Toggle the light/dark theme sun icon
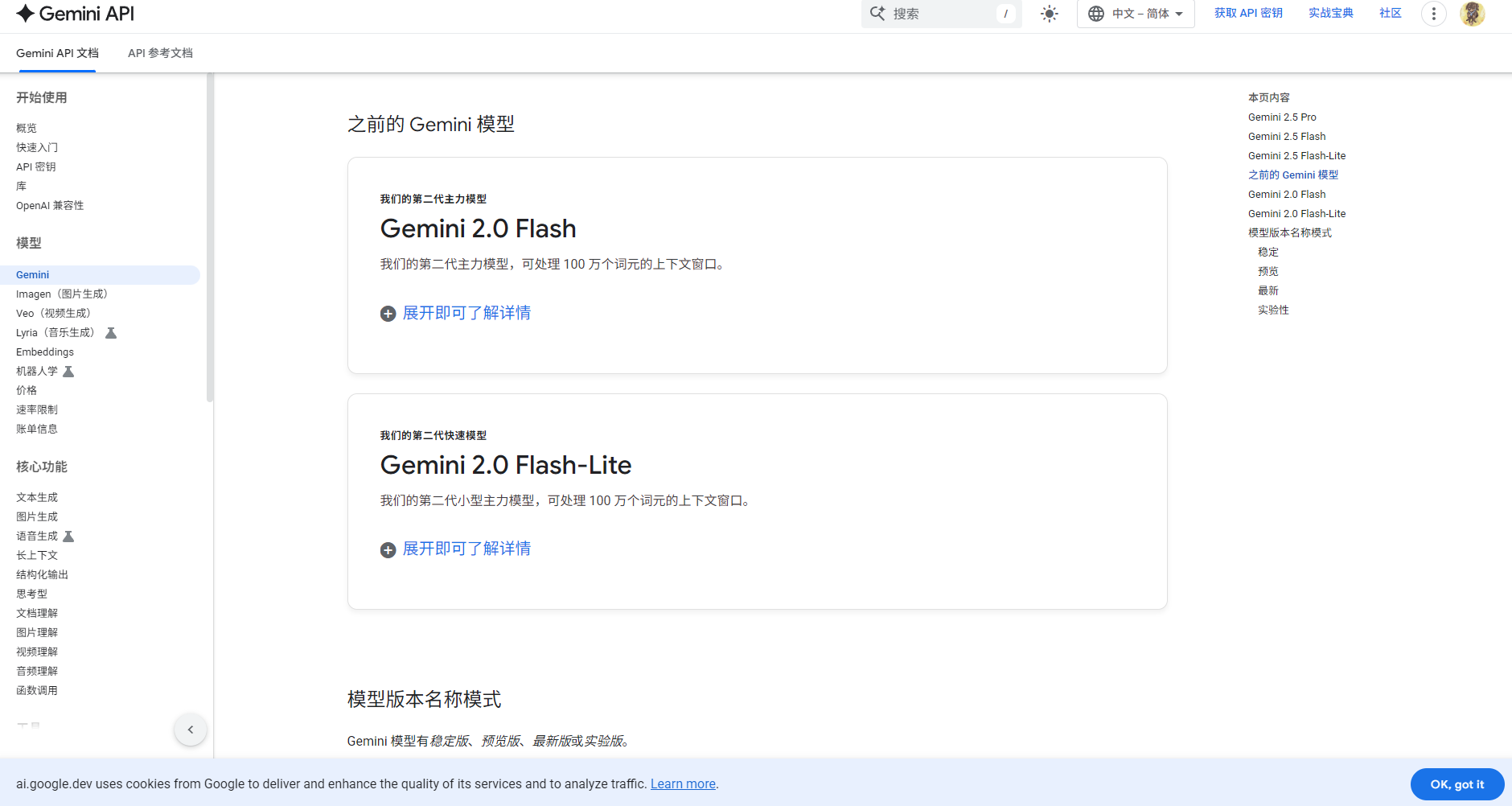The image size is (1512, 806). tap(1049, 14)
